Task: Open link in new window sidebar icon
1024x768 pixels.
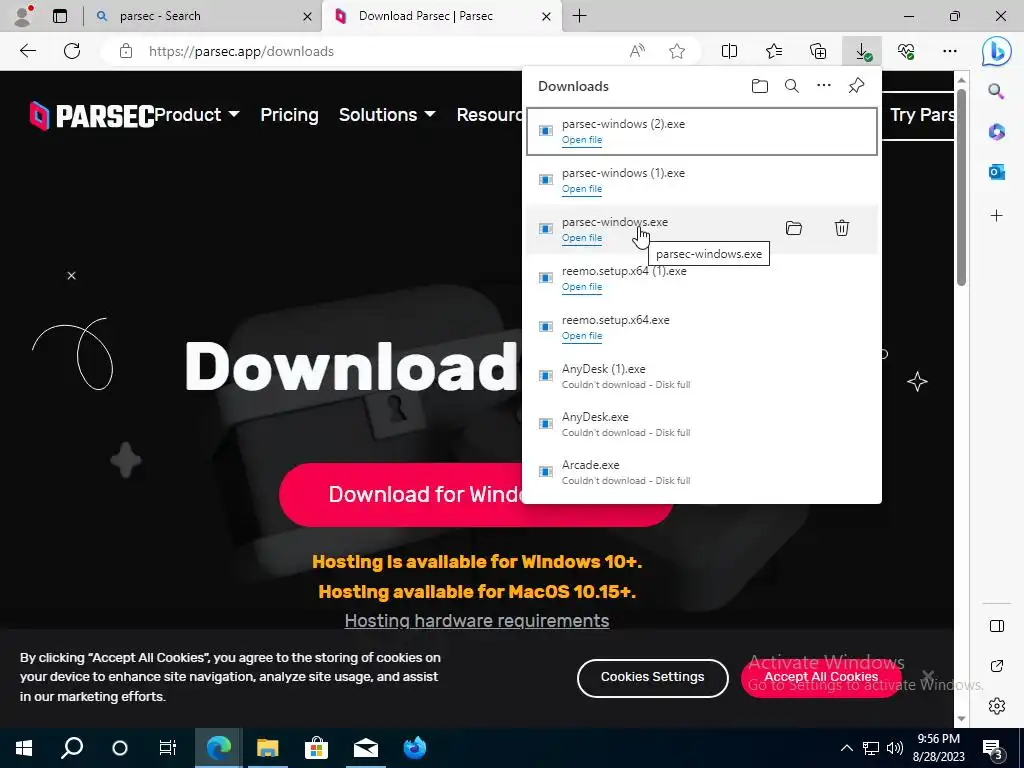Action: [x=997, y=666]
